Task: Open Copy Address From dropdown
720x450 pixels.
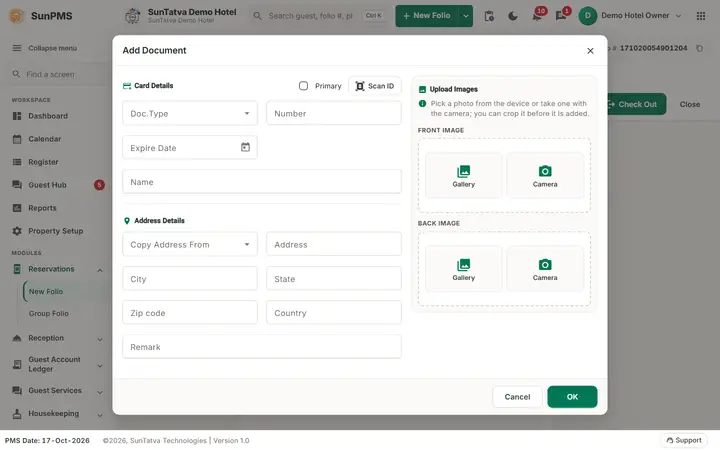Action: [190, 244]
